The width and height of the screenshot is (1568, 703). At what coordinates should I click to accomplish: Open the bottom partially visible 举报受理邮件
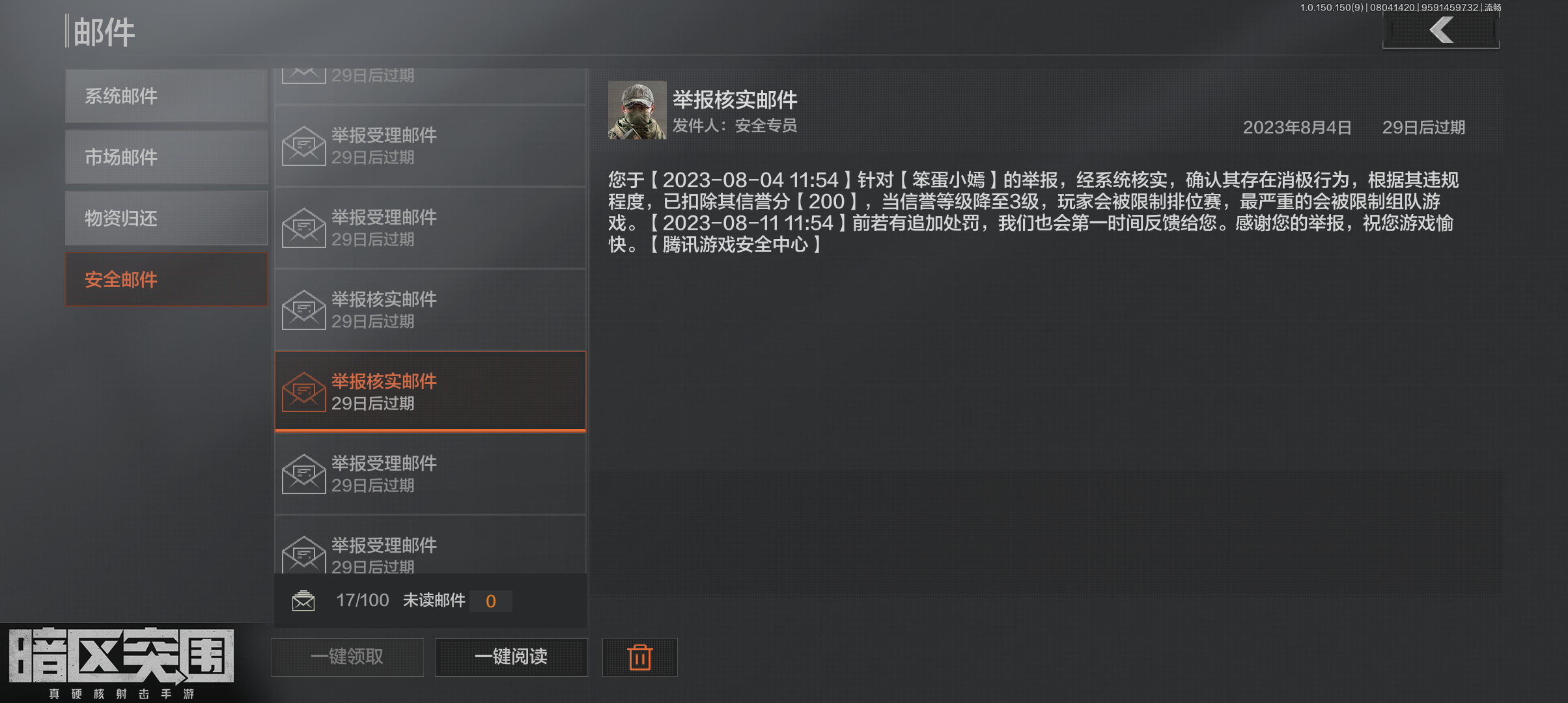(430, 545)
